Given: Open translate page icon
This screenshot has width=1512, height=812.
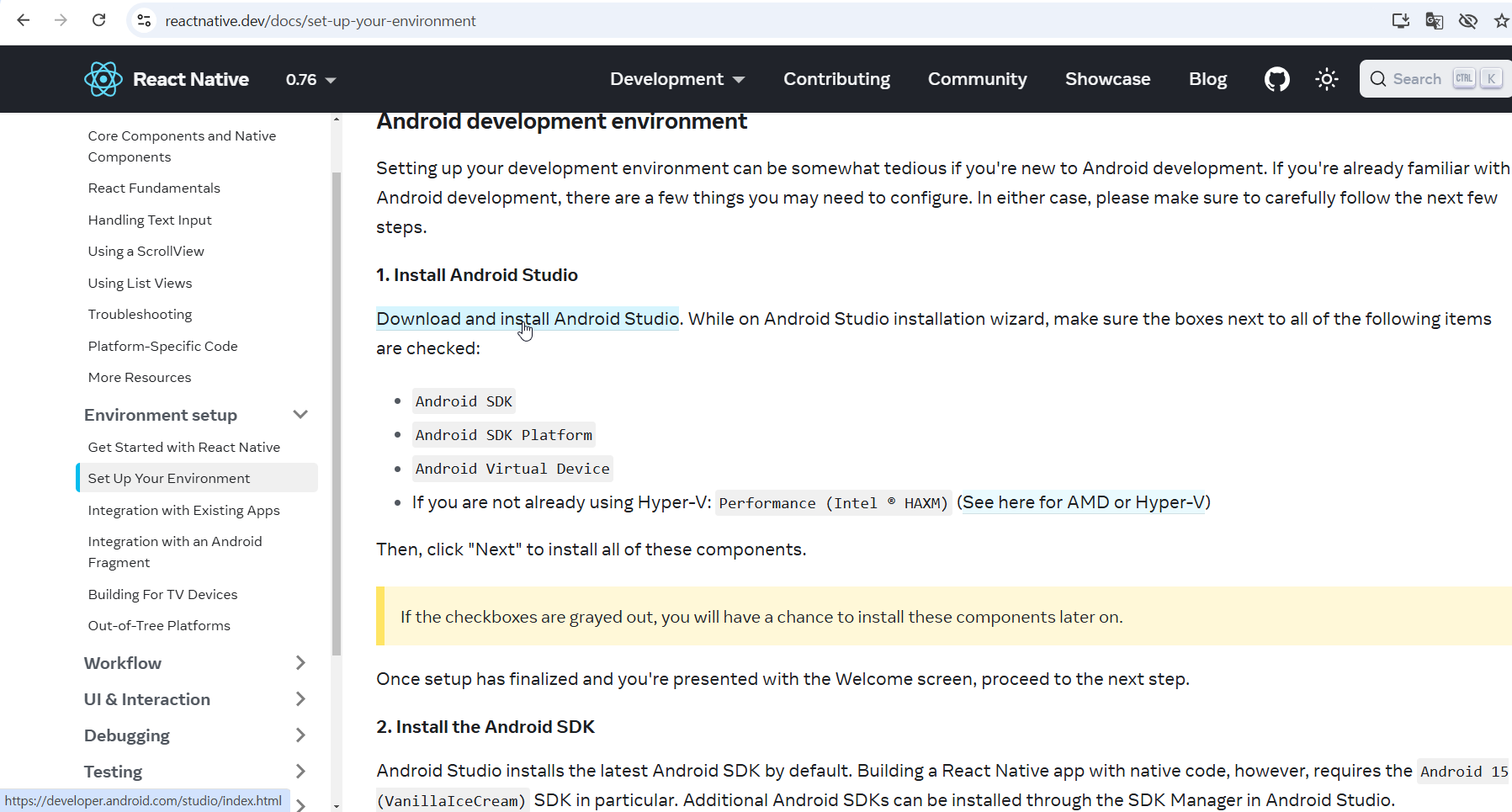Looking at the screenshot, I should click(x=1435, y=21).
